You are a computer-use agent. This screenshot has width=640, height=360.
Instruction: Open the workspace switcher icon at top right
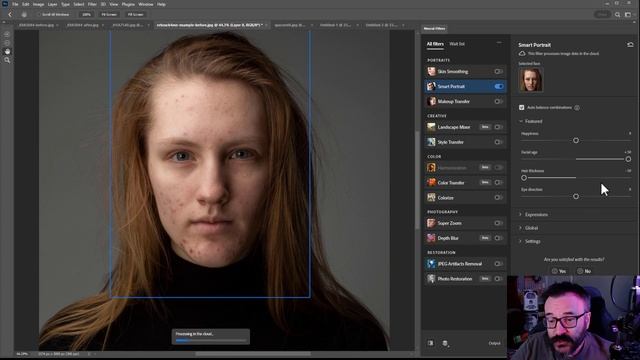coord(628,15)
